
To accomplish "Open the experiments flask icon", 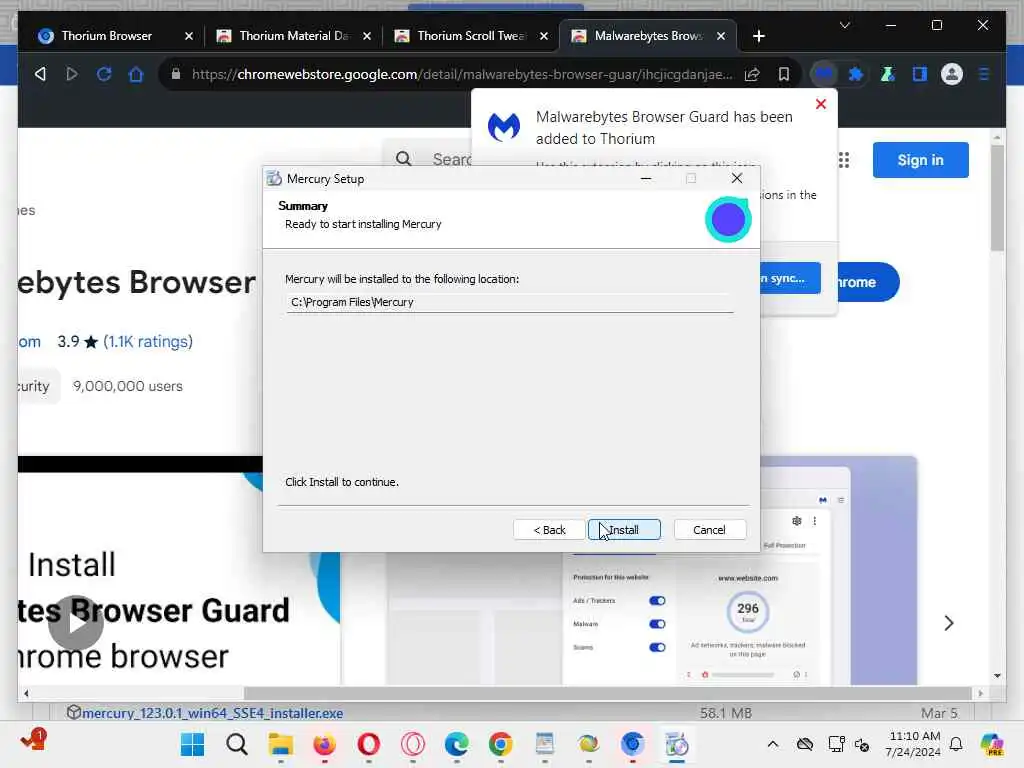I will click(x=888, y=74).
